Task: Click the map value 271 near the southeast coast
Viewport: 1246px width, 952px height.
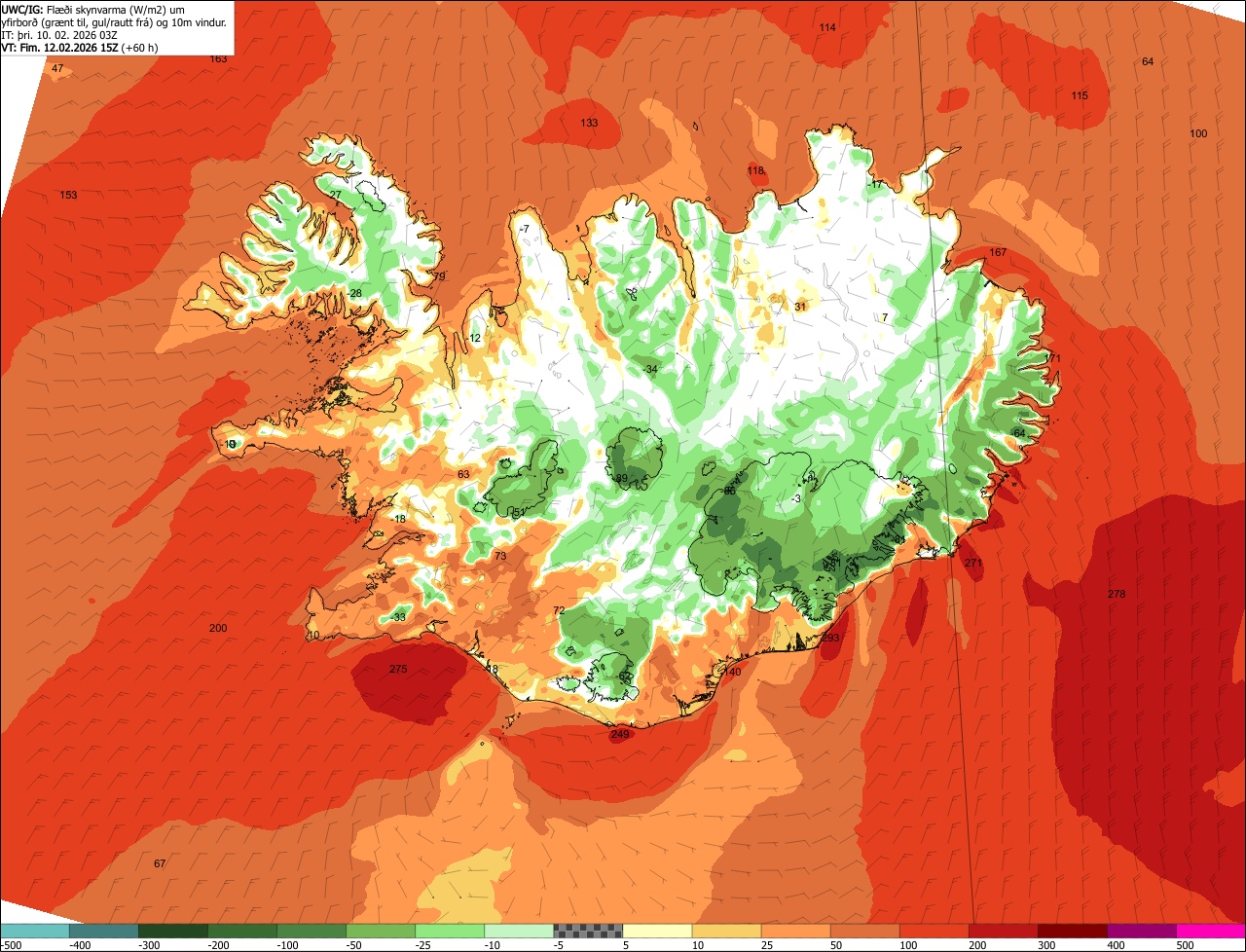Action: [973, 563]
